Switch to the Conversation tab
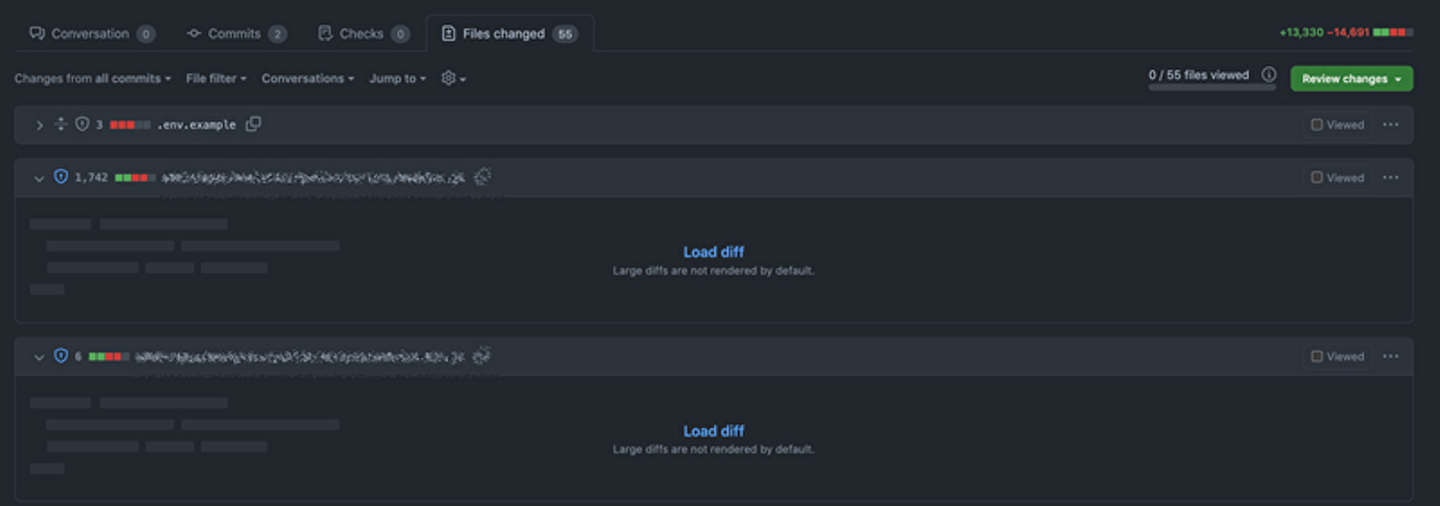Image resolution: width=1440 pixels, height=506 pixels. [91, 33]
